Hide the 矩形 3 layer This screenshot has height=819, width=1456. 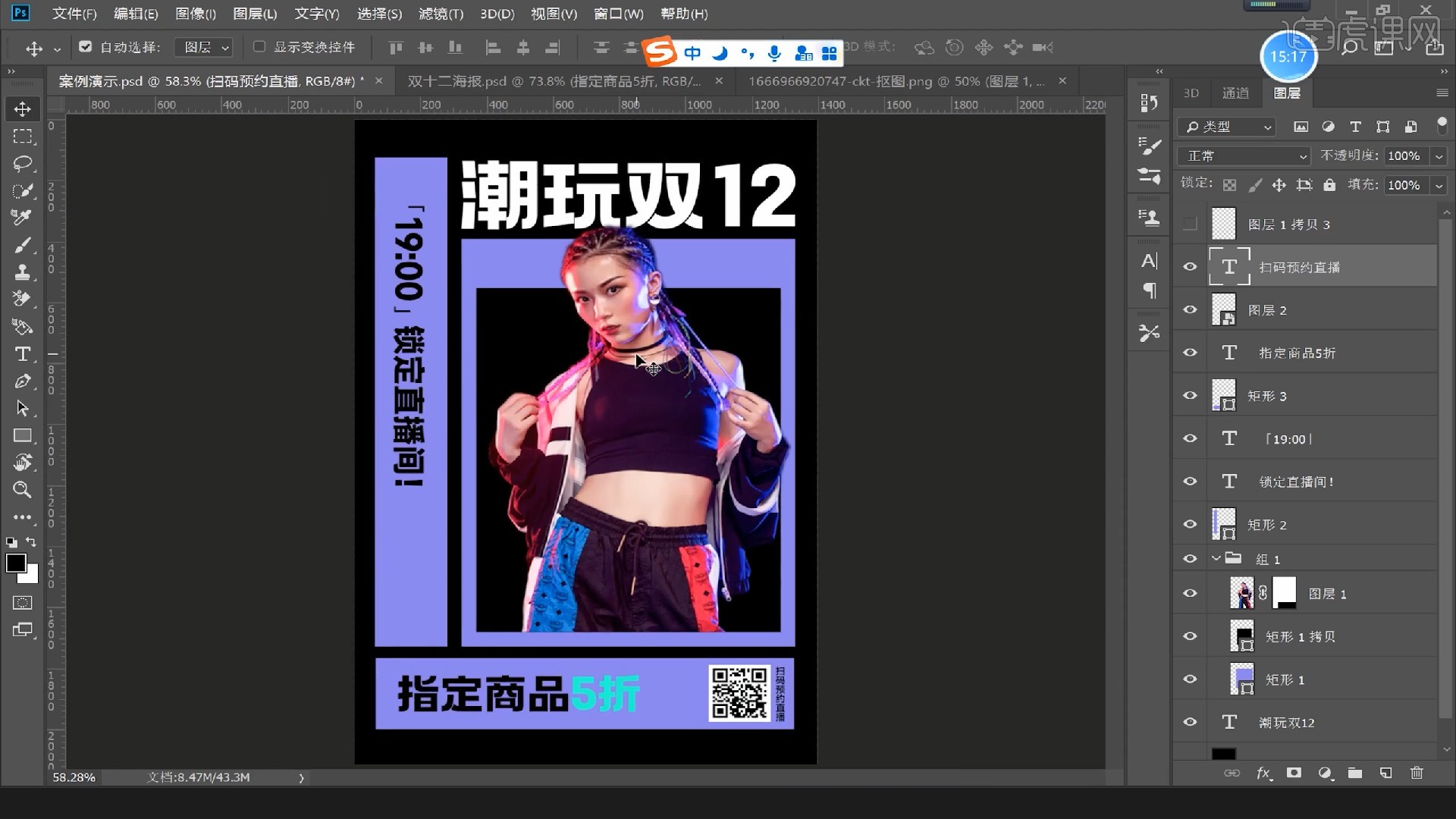coord(1190,396)
